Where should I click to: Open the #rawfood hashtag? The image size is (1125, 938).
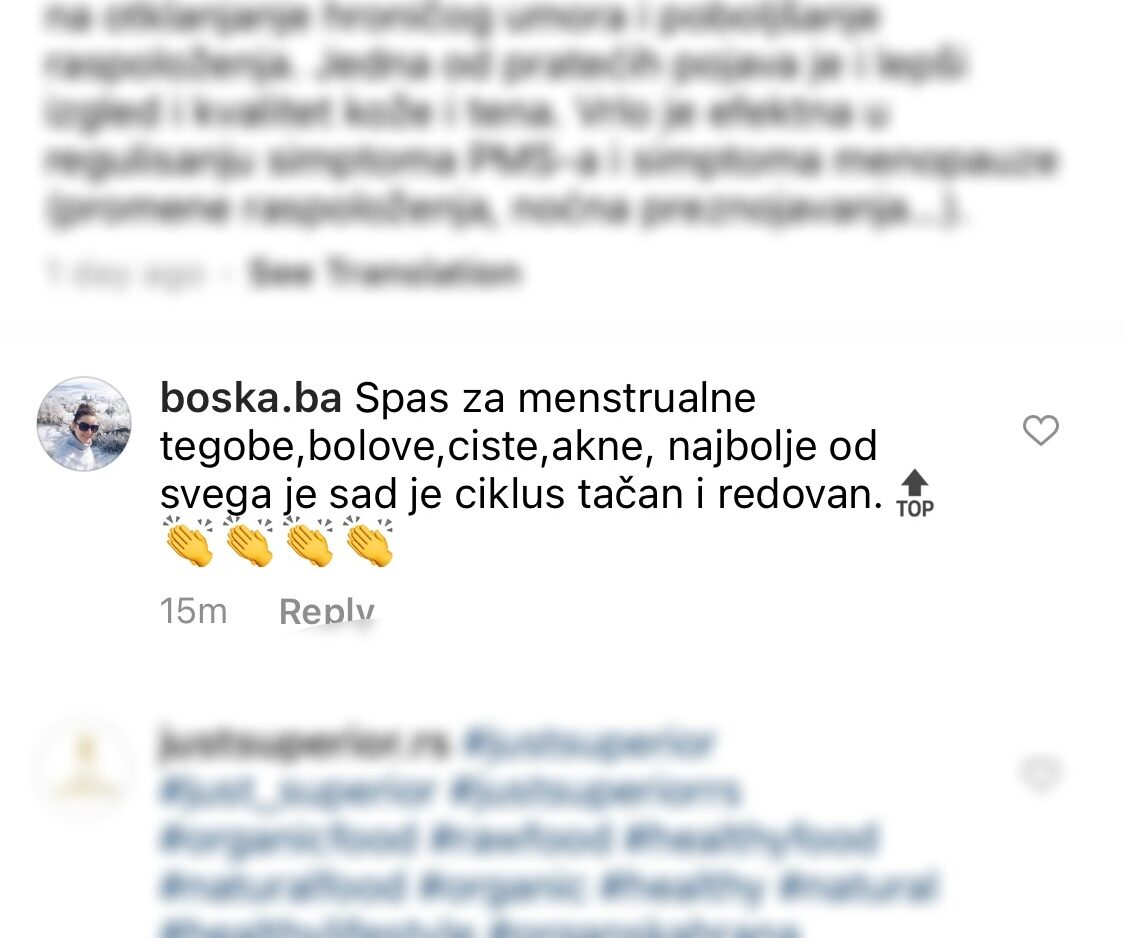click(x=522, y=839)
